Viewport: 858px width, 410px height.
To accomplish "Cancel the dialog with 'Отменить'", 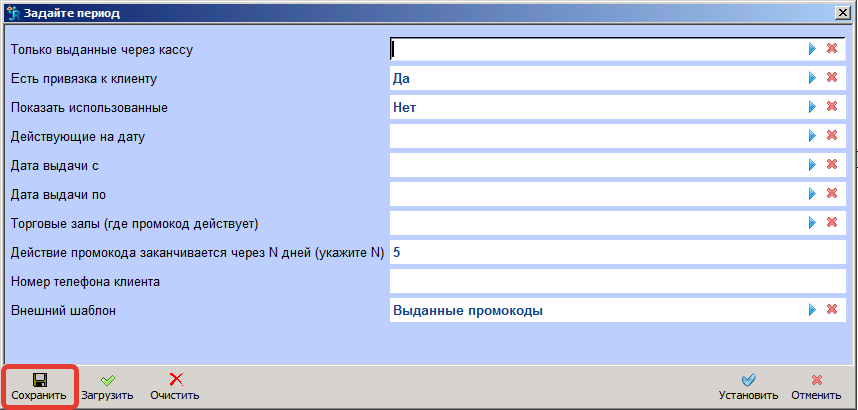I will 816,386.
